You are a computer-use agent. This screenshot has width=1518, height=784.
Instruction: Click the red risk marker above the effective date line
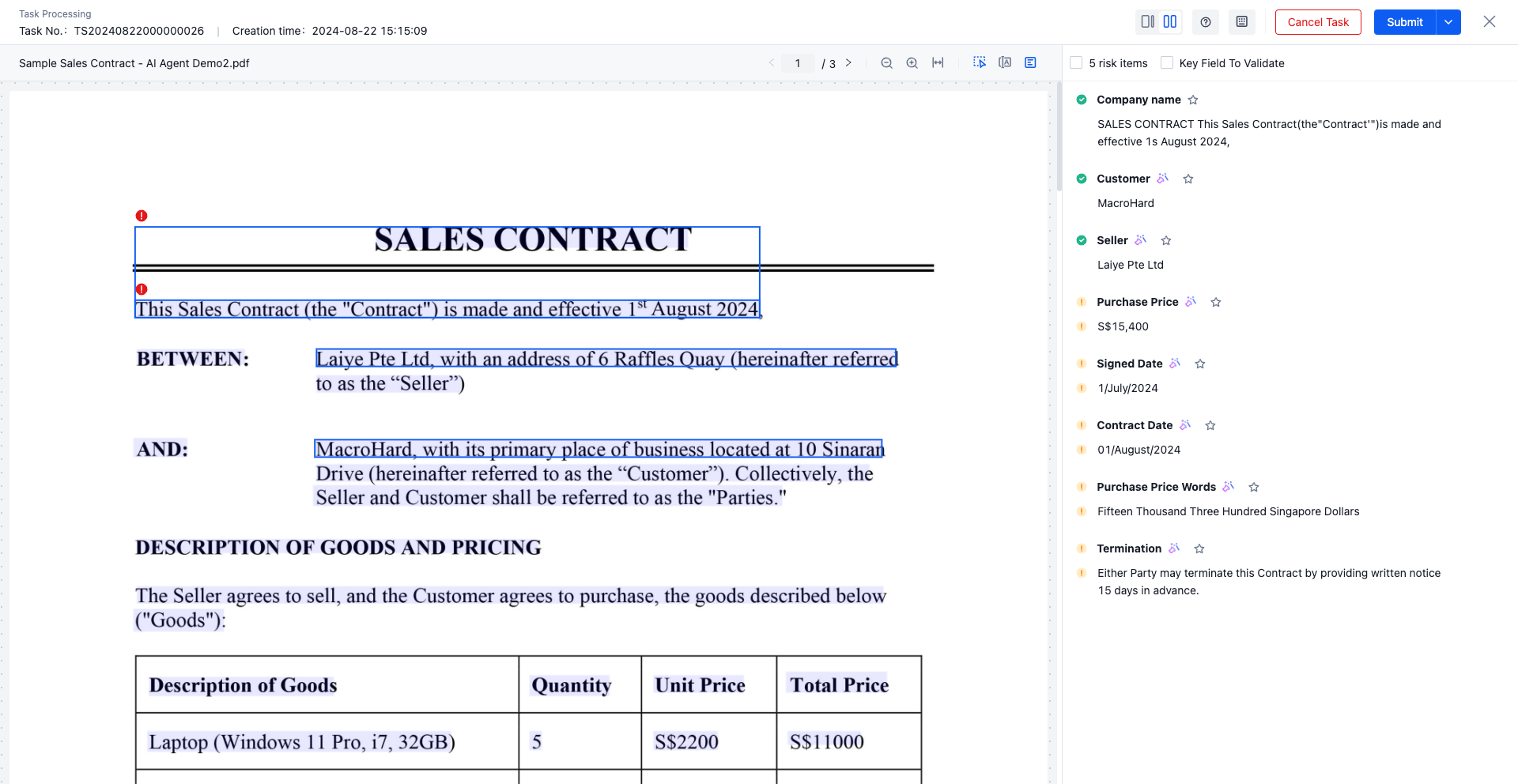pyautogui.click(x=142, y=289)
